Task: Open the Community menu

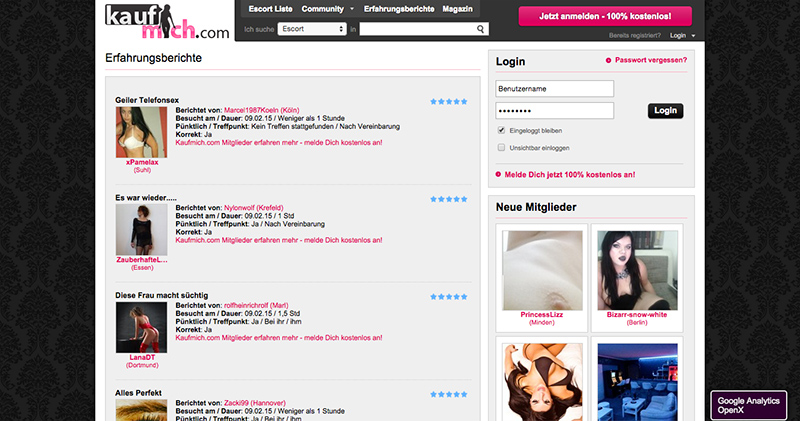Action: click(x=322, y=9)
